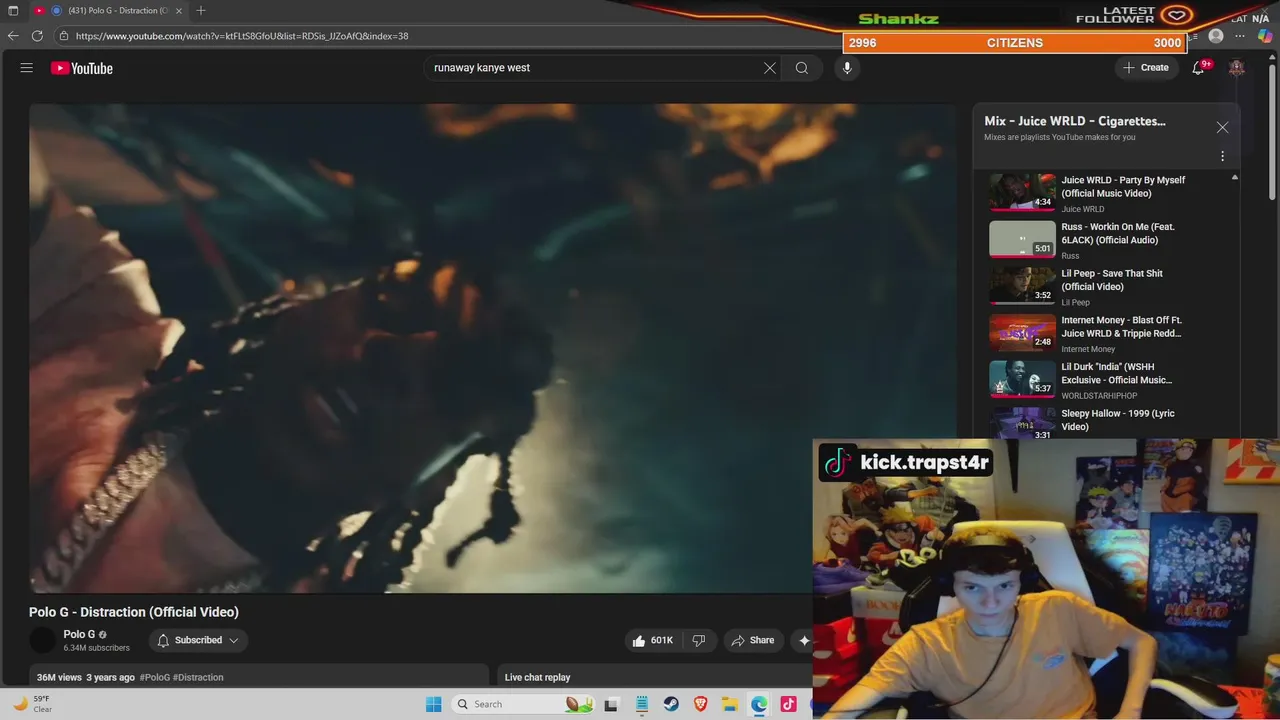The width and height of the screenshot is (1280, 720).
Task: Open the notepad-style app on the taskbar
Action: tap(642, 704)
